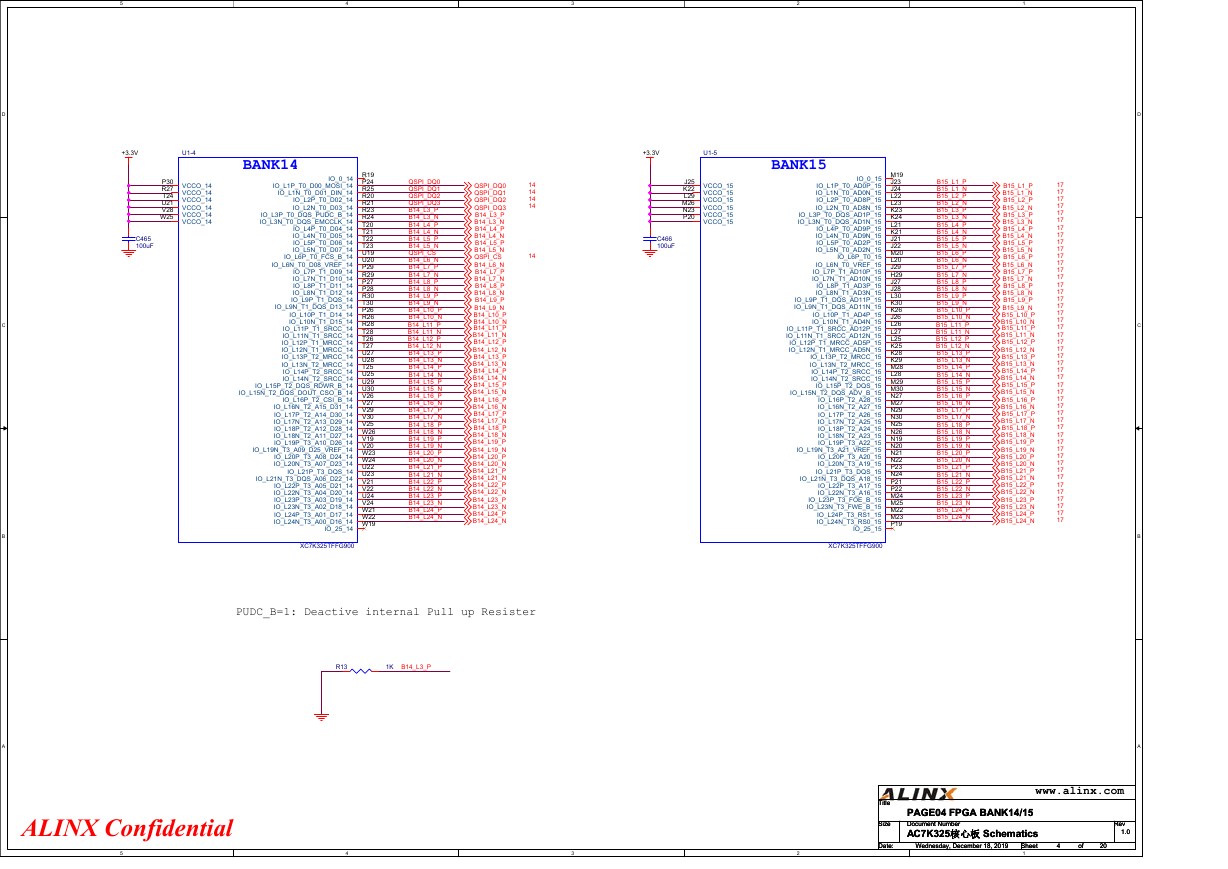Screen dimensions: 1228x869
Task: Select pin name IO_L15P_T2_DQS_RDWR_B_14
Action: [x=304, y=386]
